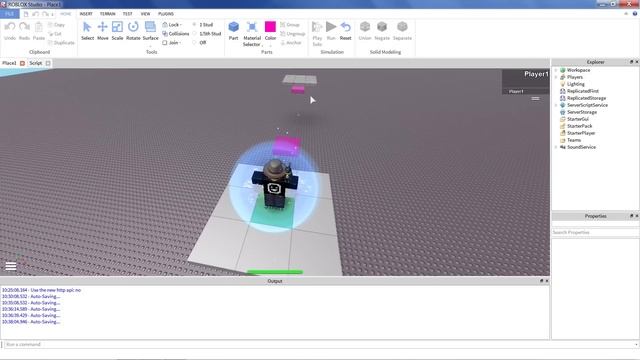640x360 pixels.
Task: Switch to the Script document tab
Action: point(36,63)
